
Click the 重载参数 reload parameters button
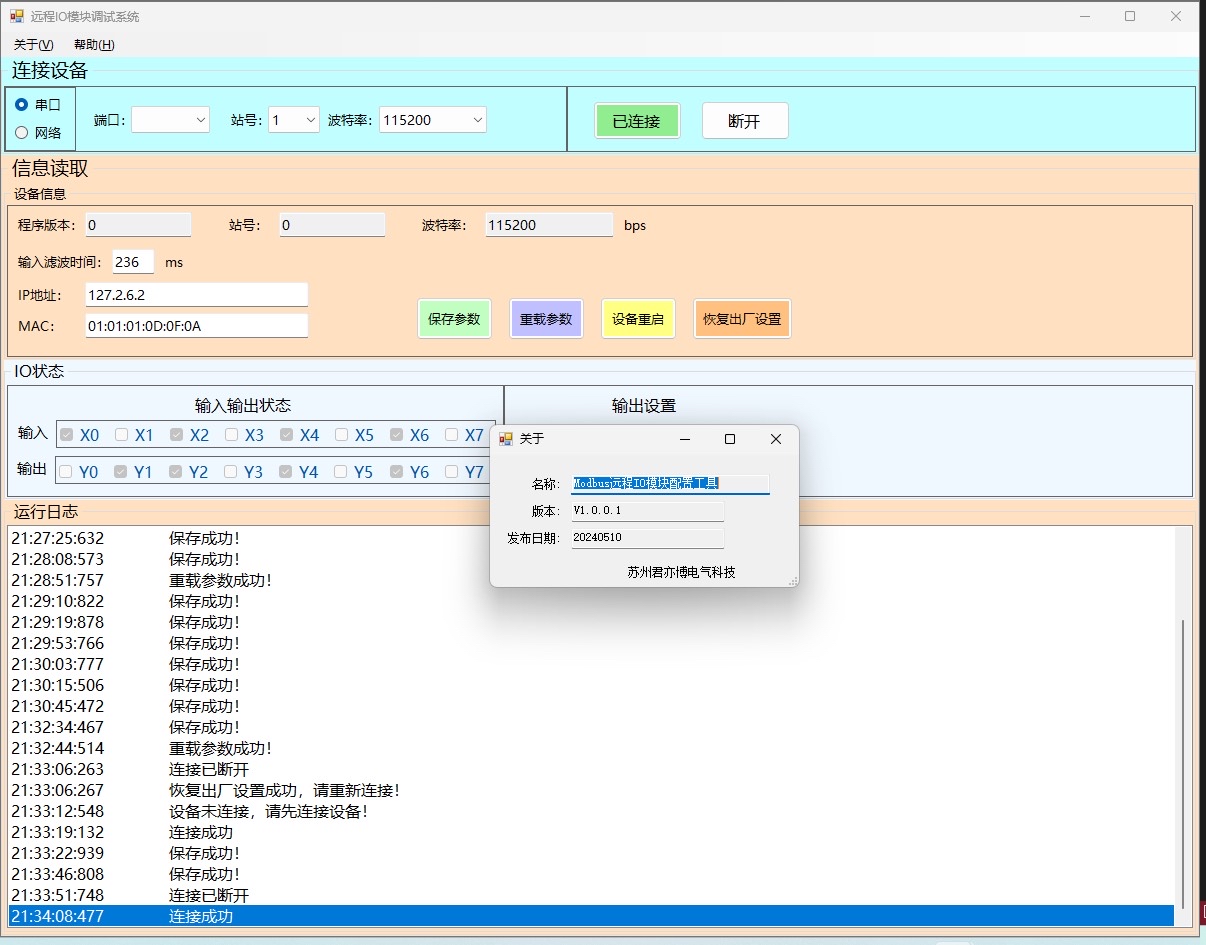point(546,319)
